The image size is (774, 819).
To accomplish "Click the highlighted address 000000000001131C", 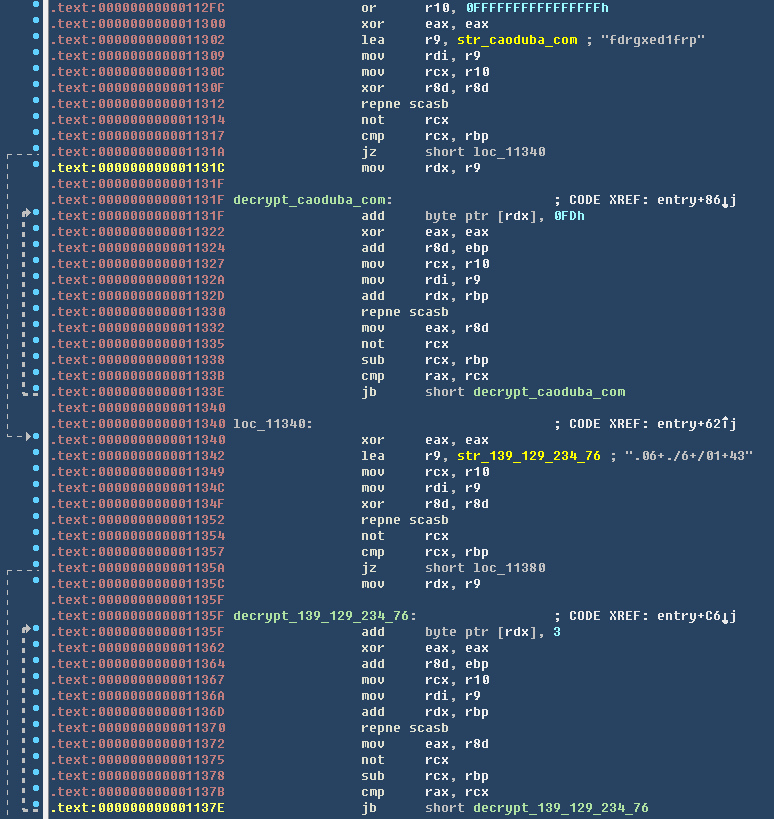I will click(x=138, y=168).
